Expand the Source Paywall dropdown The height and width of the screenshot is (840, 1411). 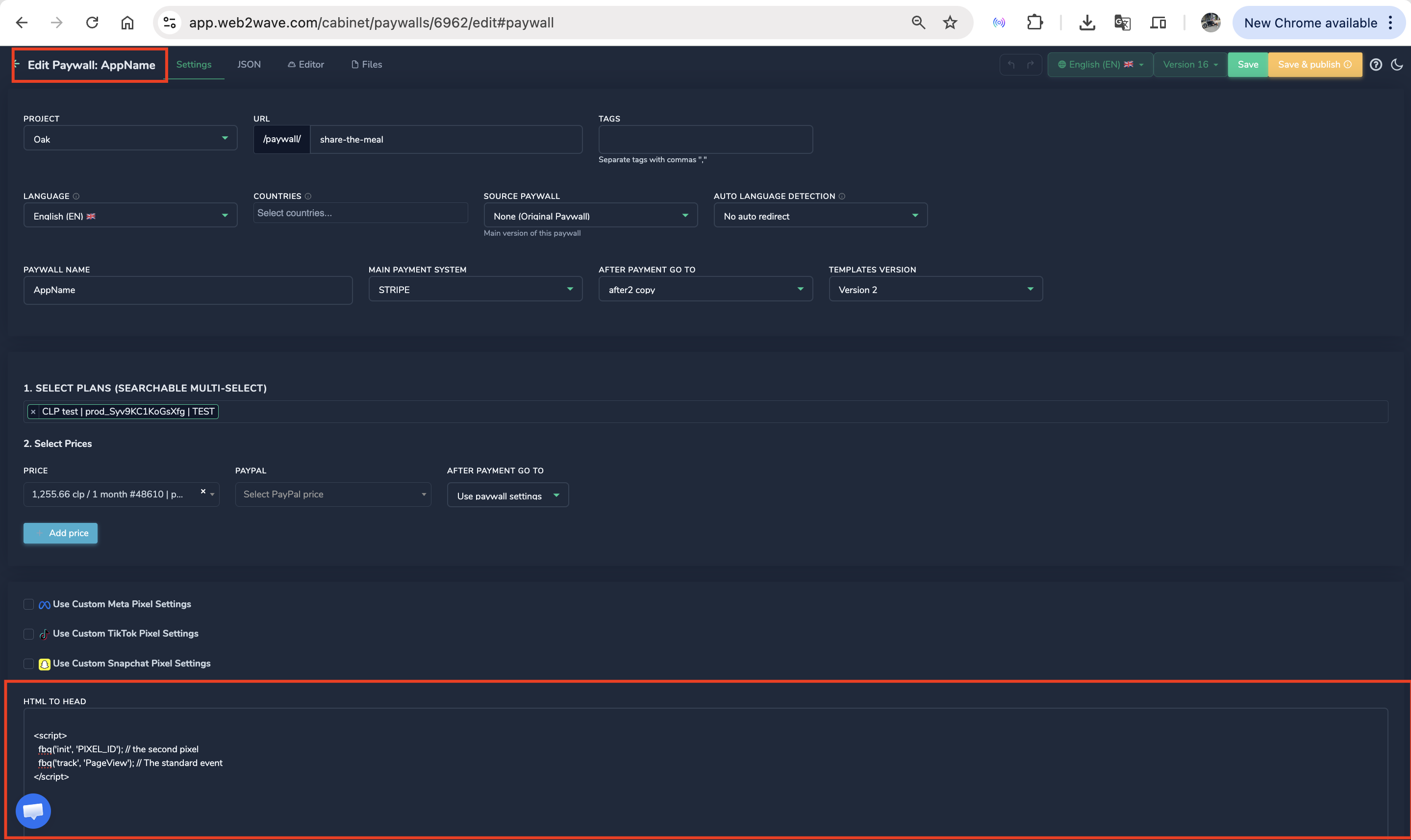click(591, 216)
